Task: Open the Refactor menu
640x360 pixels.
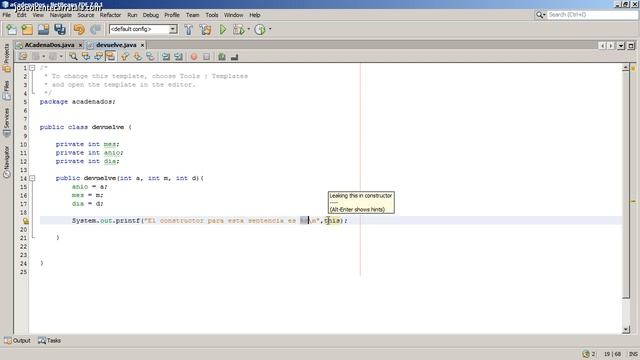Action: pos(110,15)
